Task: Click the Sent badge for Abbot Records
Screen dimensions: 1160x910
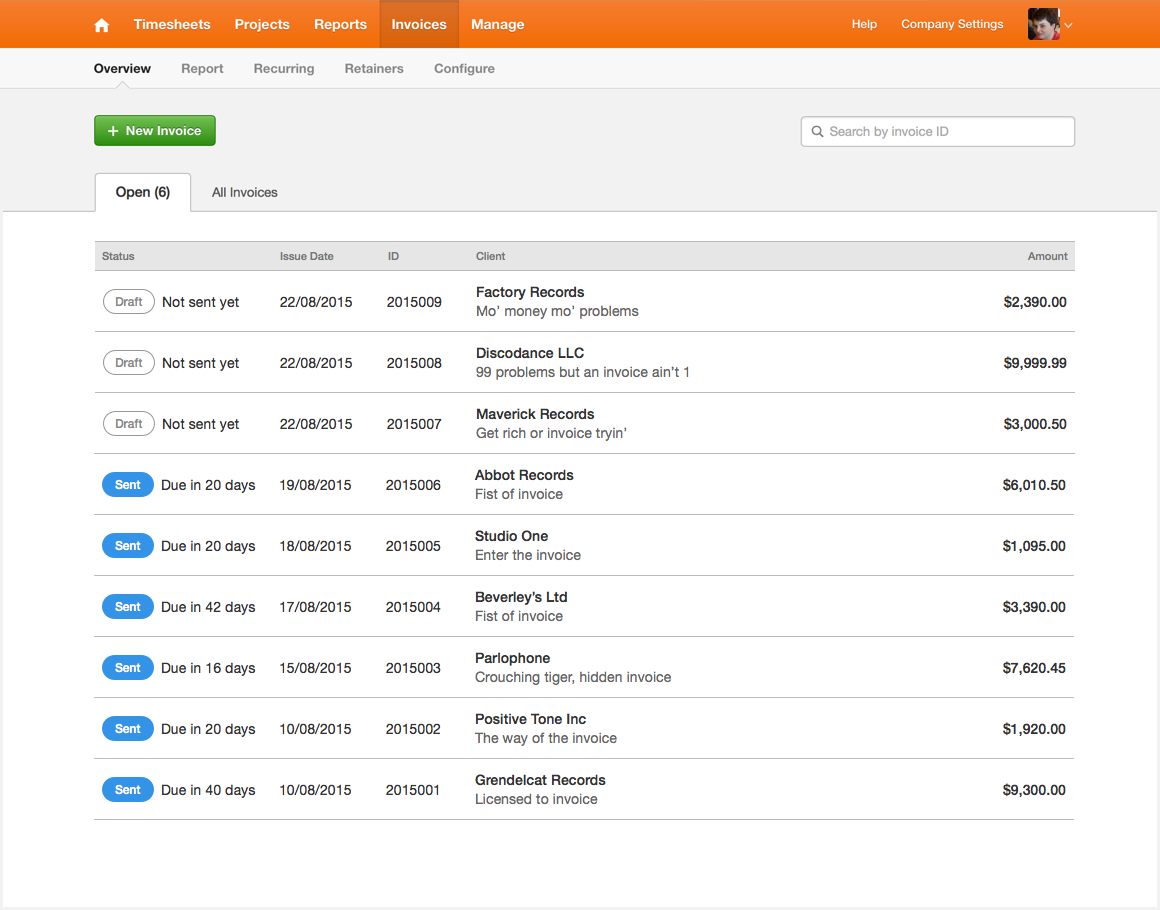Action: tap(128, 485)
